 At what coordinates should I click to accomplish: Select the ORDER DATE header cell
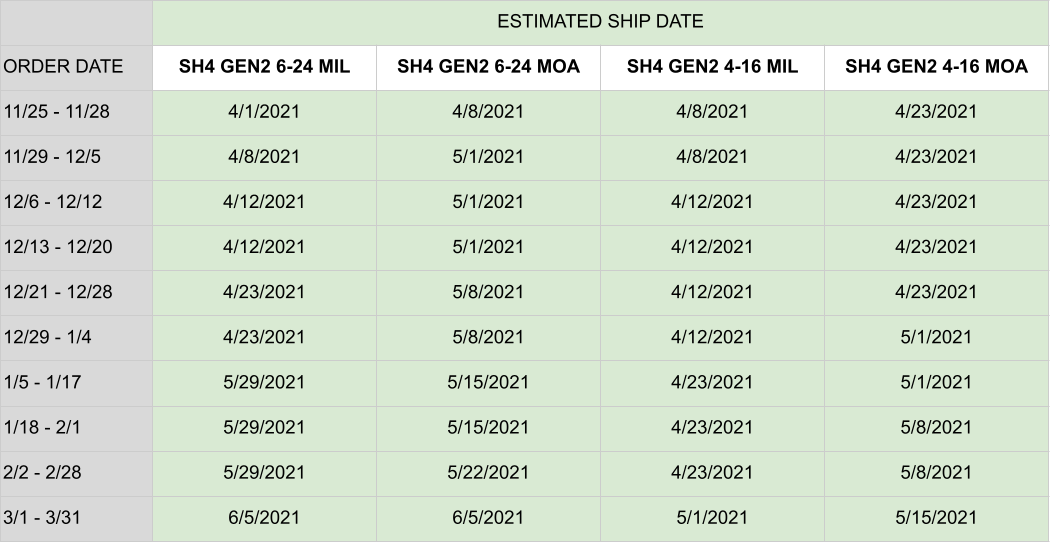pos(76,68)
